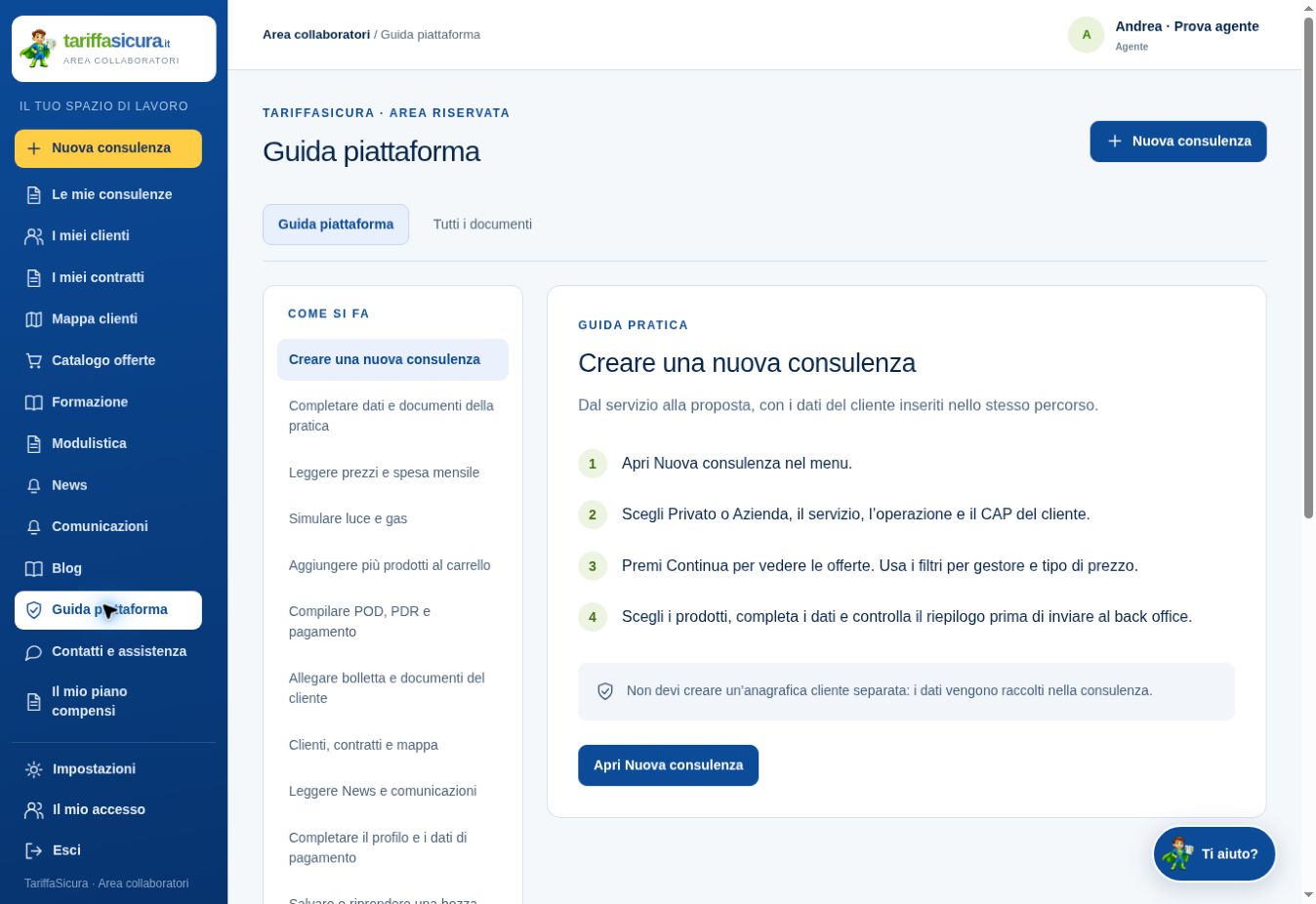The image size is (1316, 904).
Task: Click the people icon beside Il mio accesso
Action: coord(34,810)
